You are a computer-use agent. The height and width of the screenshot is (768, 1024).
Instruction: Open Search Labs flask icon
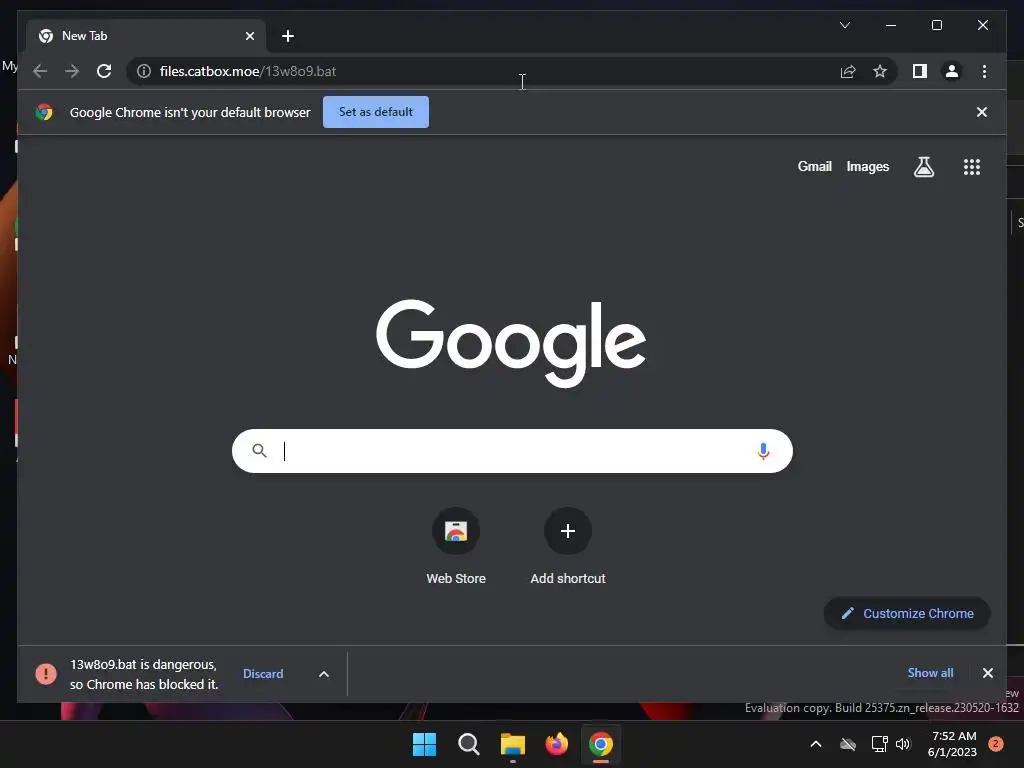click(923, 167)
